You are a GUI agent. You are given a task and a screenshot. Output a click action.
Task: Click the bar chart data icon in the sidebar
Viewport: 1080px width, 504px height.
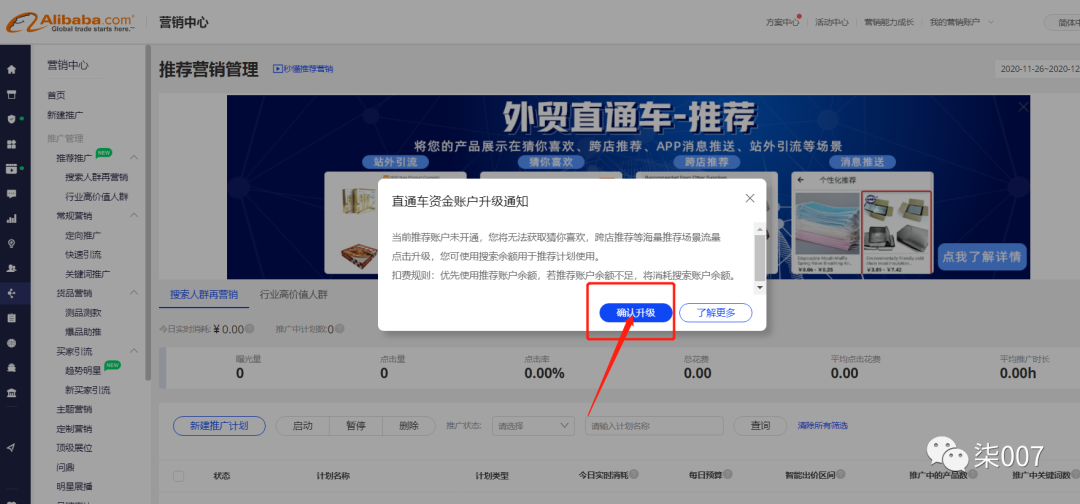pyautogui.click(x=11, y=219)
